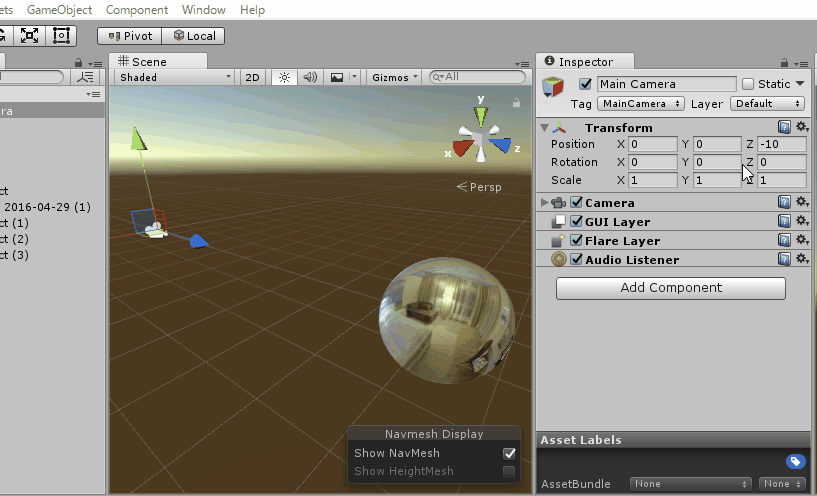Open the Shaded draw mode dropdown

click(x=175, y=77)
